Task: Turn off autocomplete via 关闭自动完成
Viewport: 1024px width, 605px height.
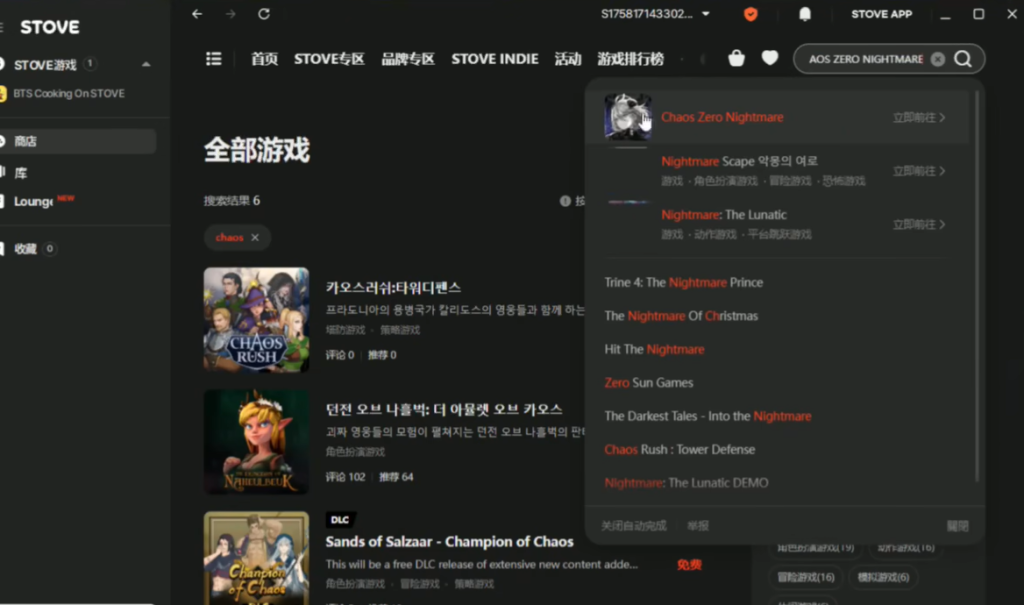Action: (633, 526)
